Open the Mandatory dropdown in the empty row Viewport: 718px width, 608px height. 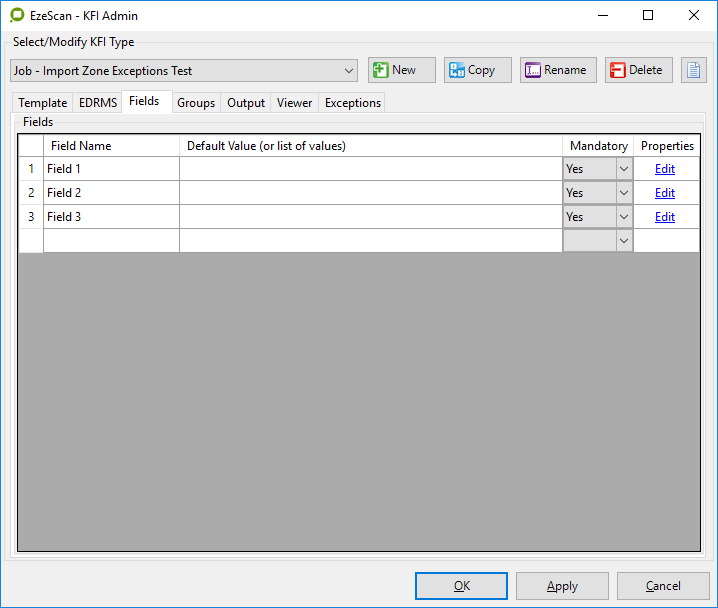tap(623, 241)
